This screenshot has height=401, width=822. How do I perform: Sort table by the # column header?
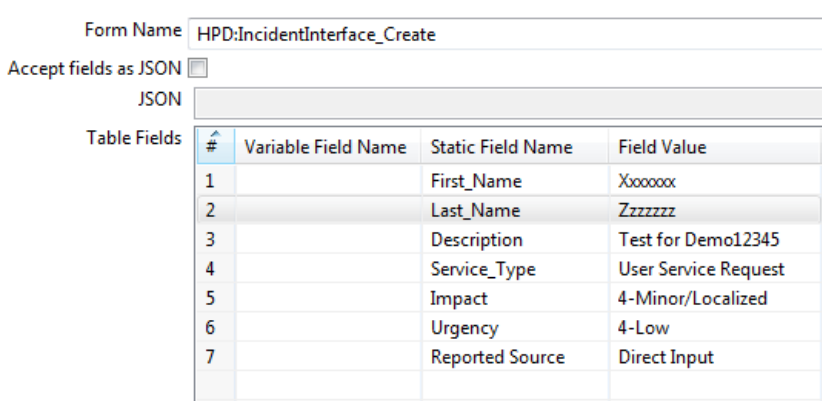pyautogui.click(x=212, y=146)
